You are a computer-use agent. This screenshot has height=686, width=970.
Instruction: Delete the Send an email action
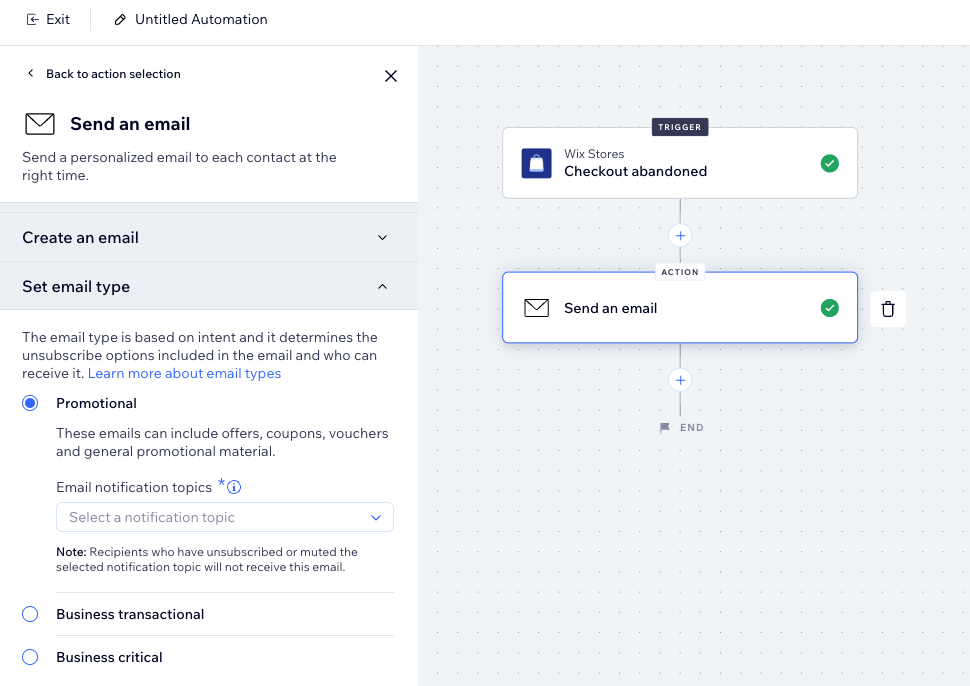tap(887, 308)
